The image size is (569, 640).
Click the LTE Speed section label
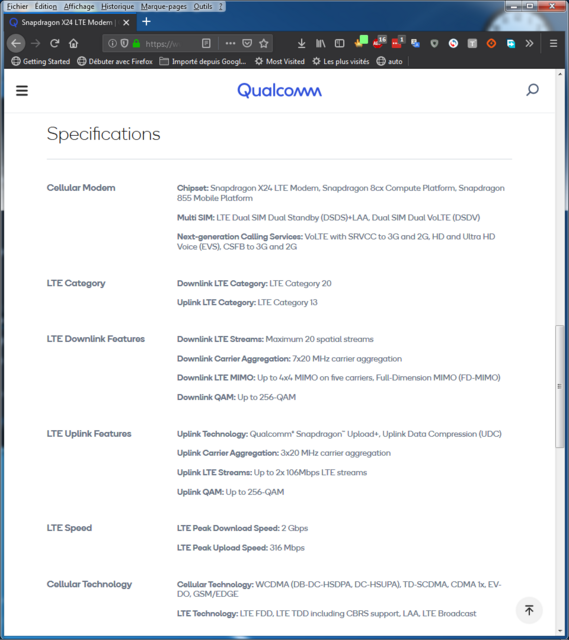tap(69, 528)
